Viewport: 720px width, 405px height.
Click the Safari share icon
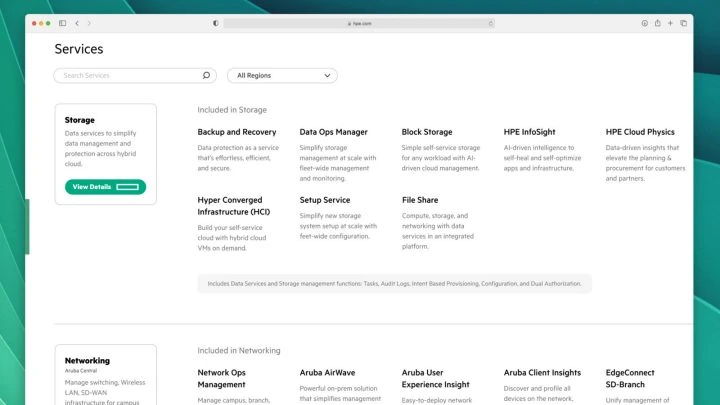(658, 23)
